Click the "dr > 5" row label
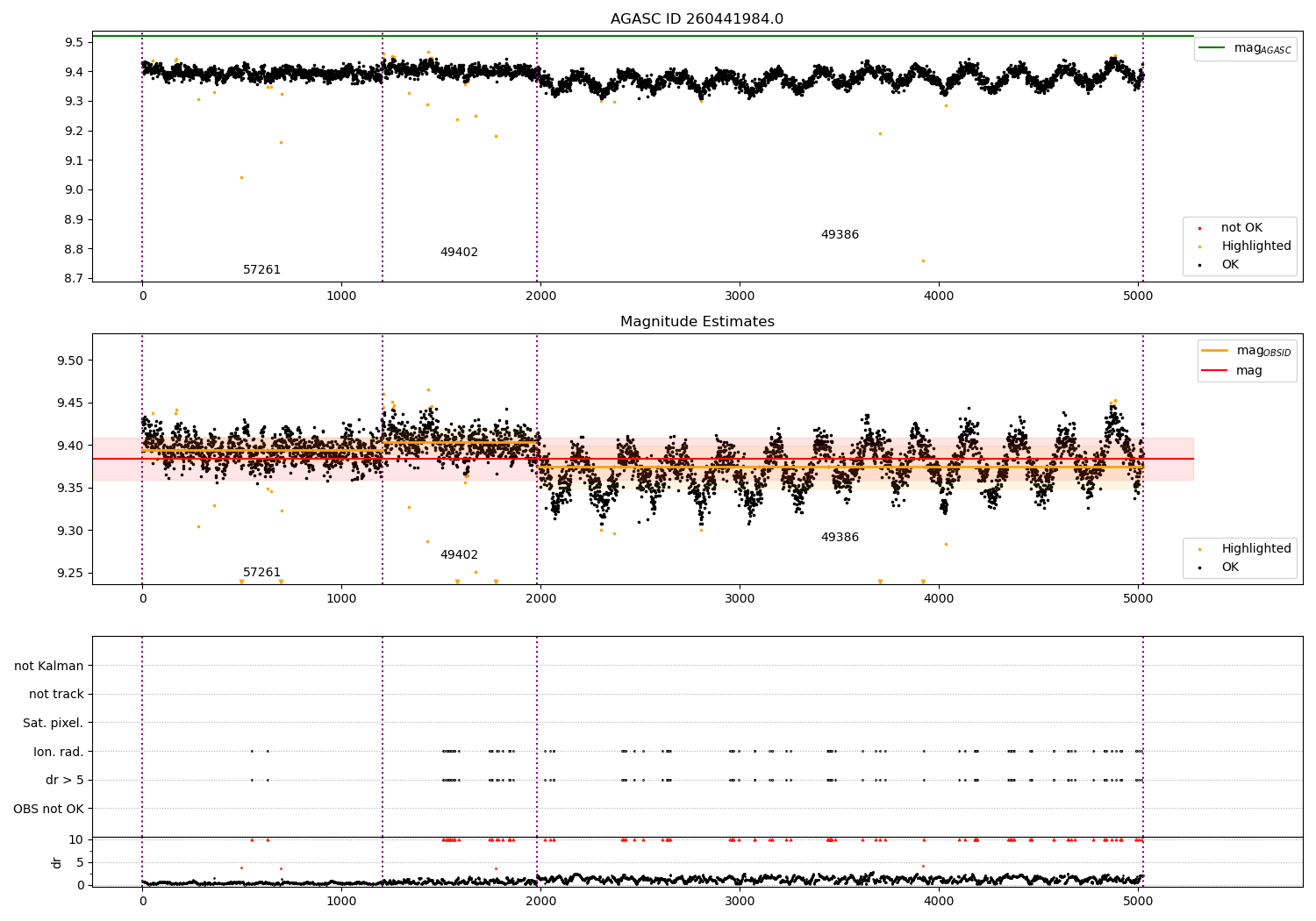Viewport: 1316px width, 921px height. point(65,780)
